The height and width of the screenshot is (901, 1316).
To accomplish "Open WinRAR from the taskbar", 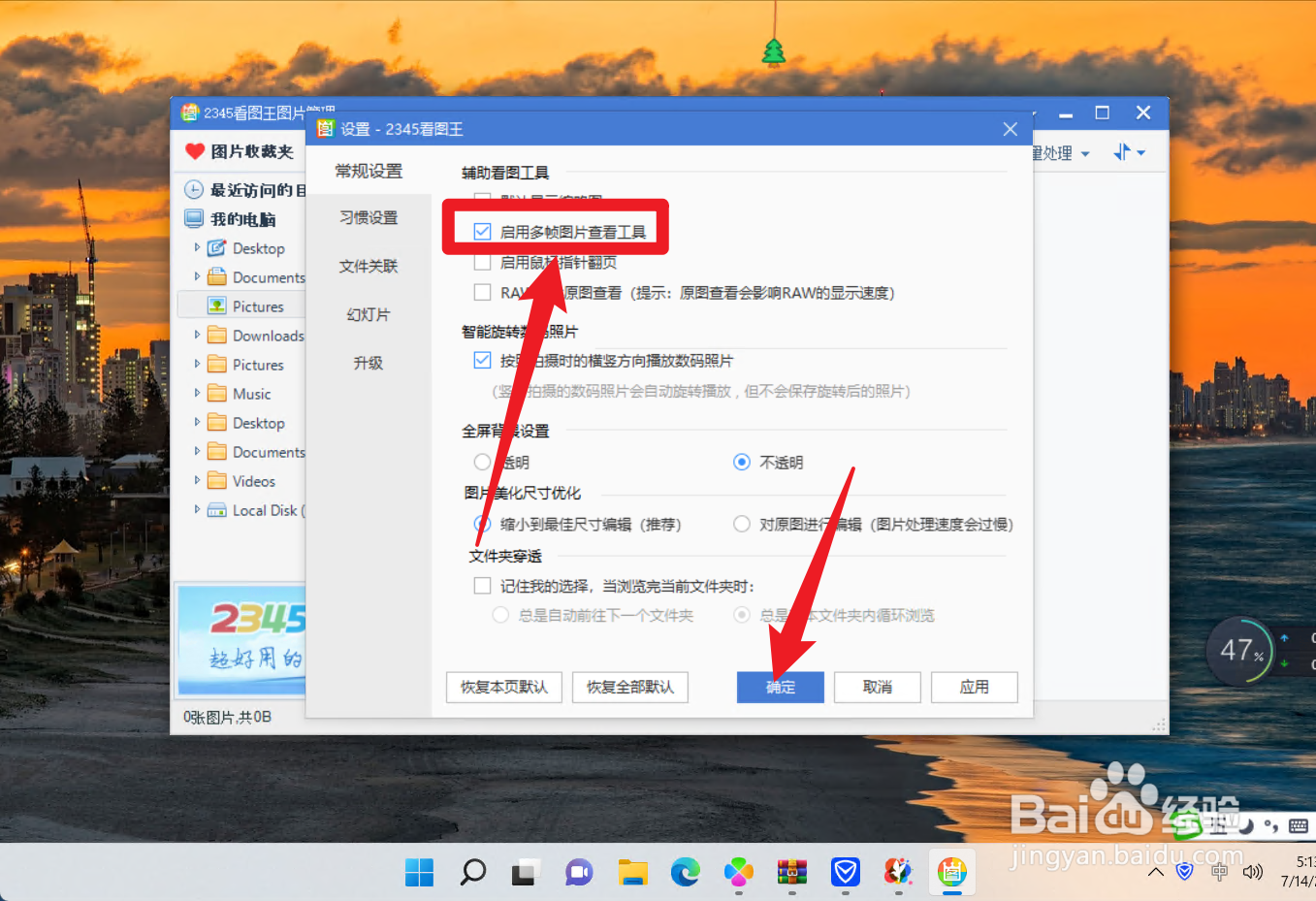I will point(792,873).
